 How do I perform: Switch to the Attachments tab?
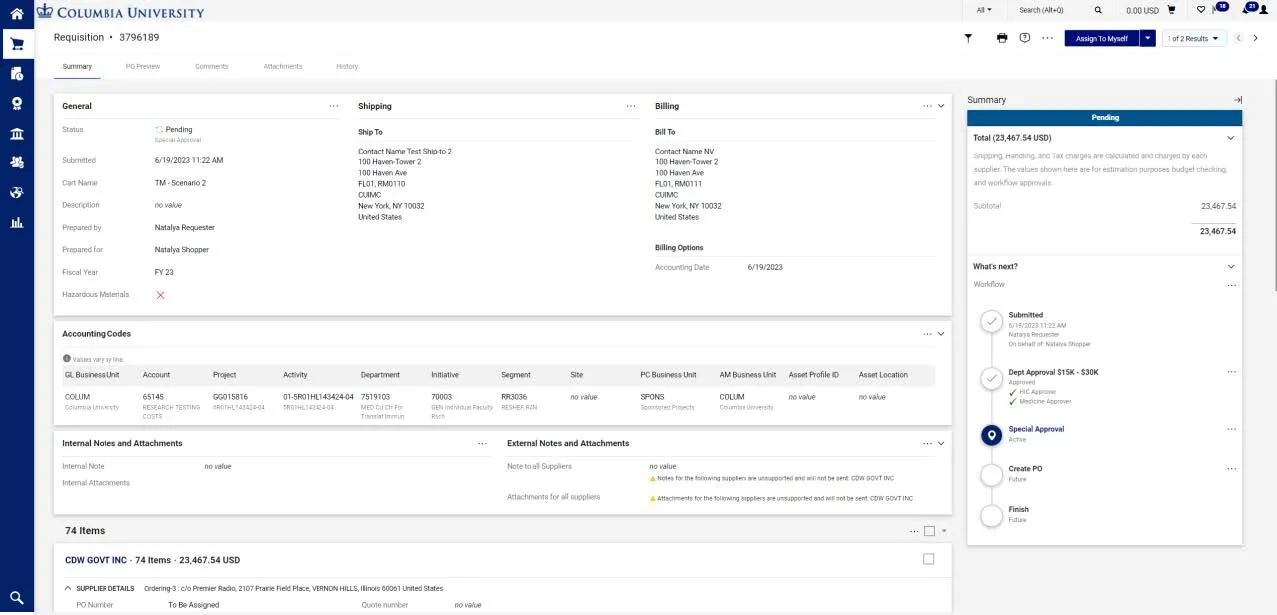(283, 66)
